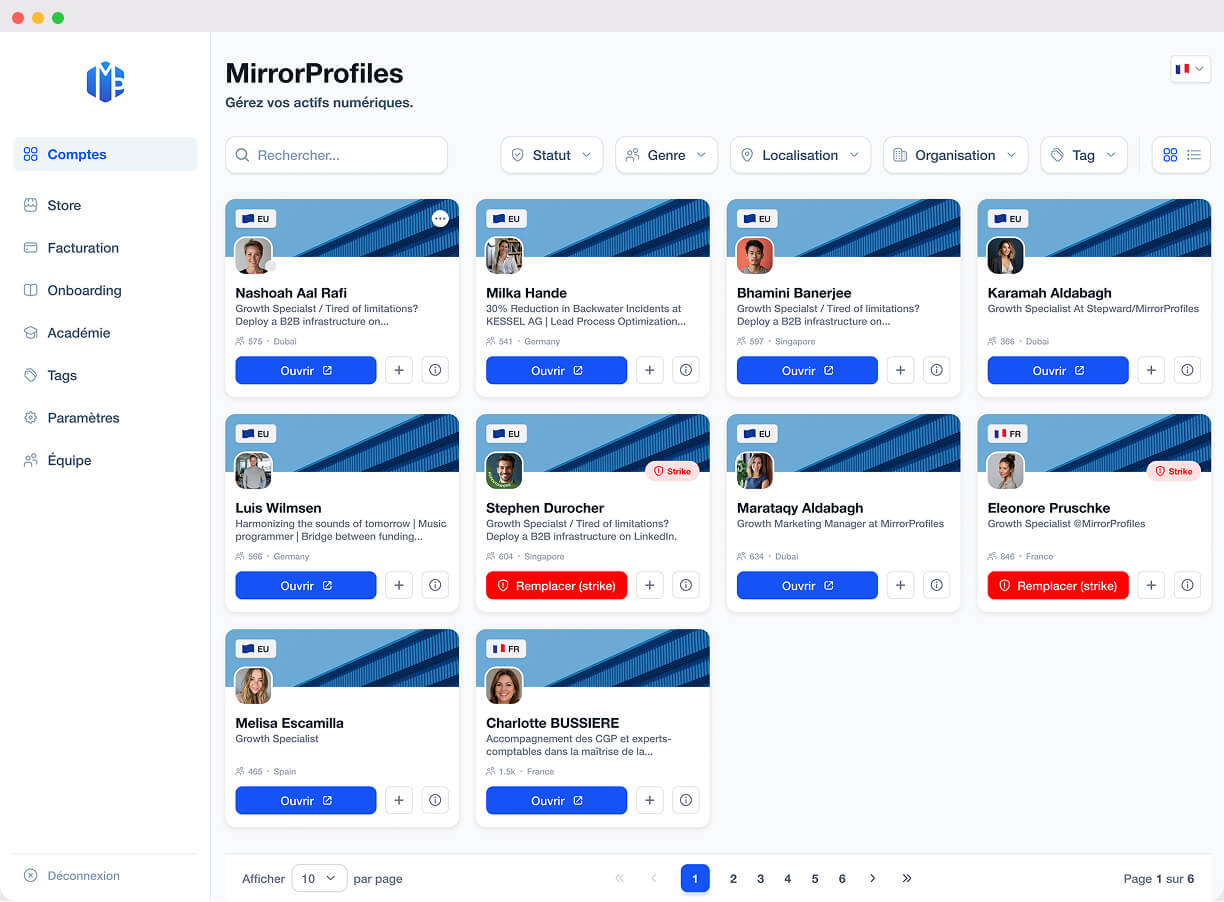Image resolution: width=1224 pixels, height=902 pixels.
Task: Click the Rechercher search field
Action: 336,155
